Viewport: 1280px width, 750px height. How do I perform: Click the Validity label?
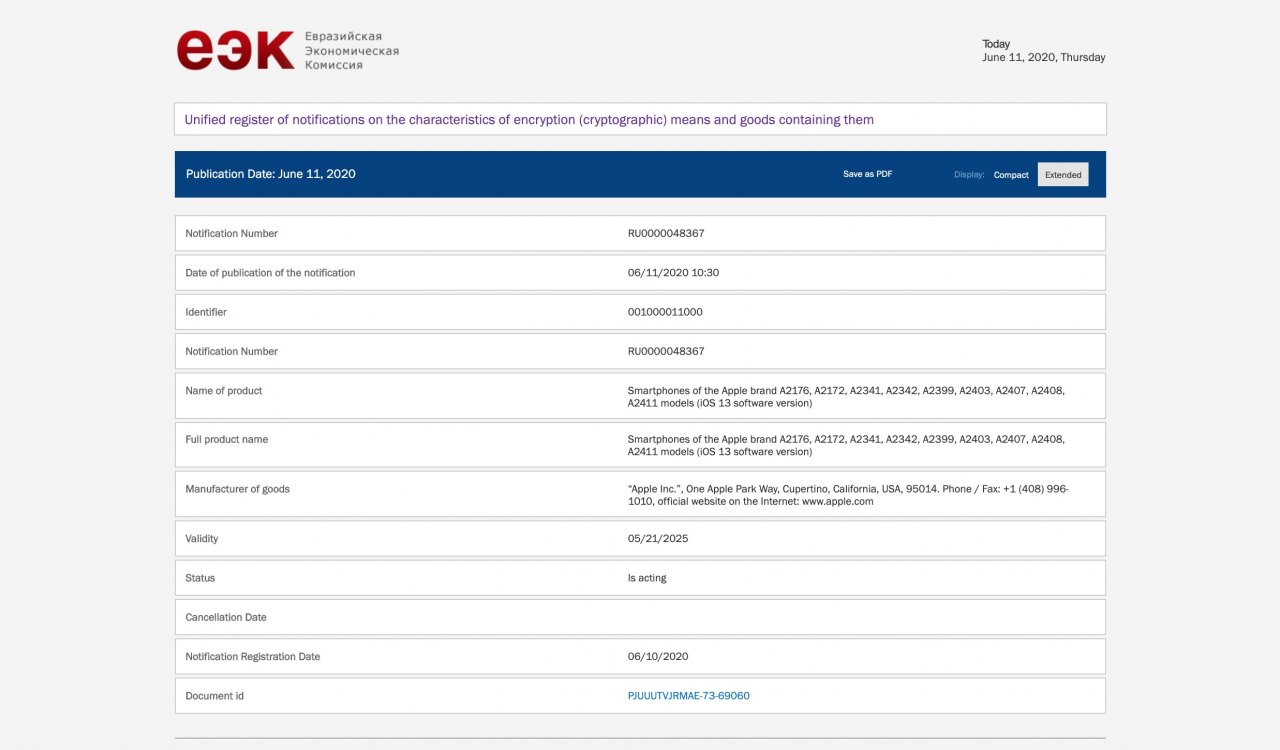pos(202,539)
